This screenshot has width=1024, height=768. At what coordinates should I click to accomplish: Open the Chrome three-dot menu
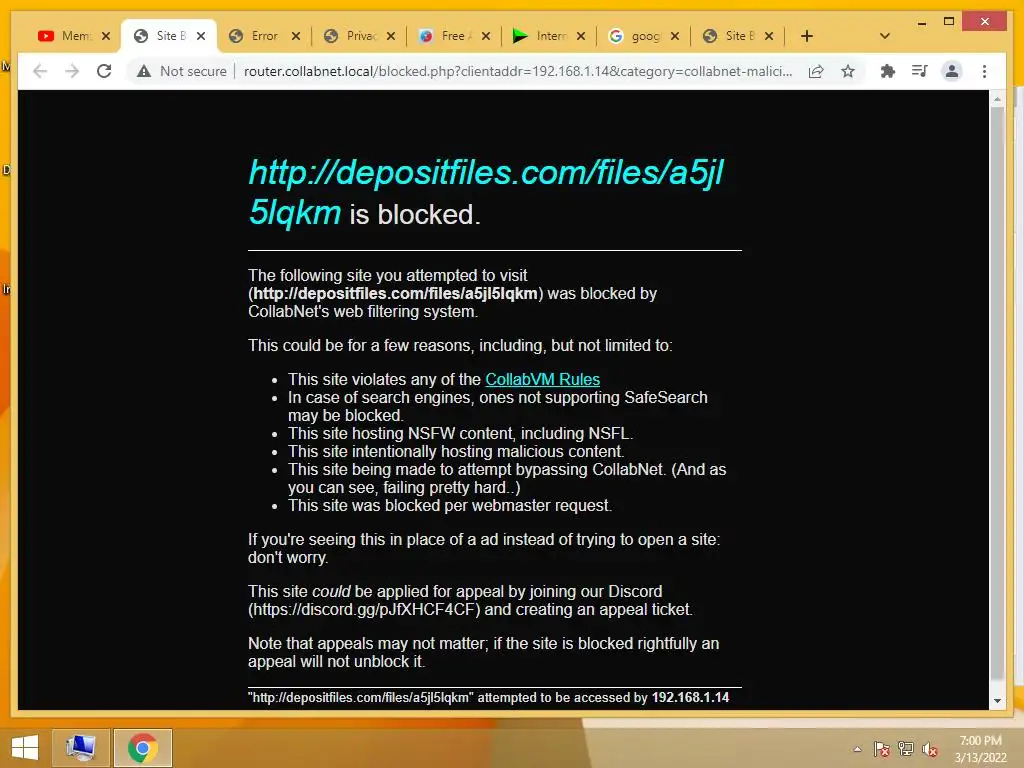pos(984,71)
